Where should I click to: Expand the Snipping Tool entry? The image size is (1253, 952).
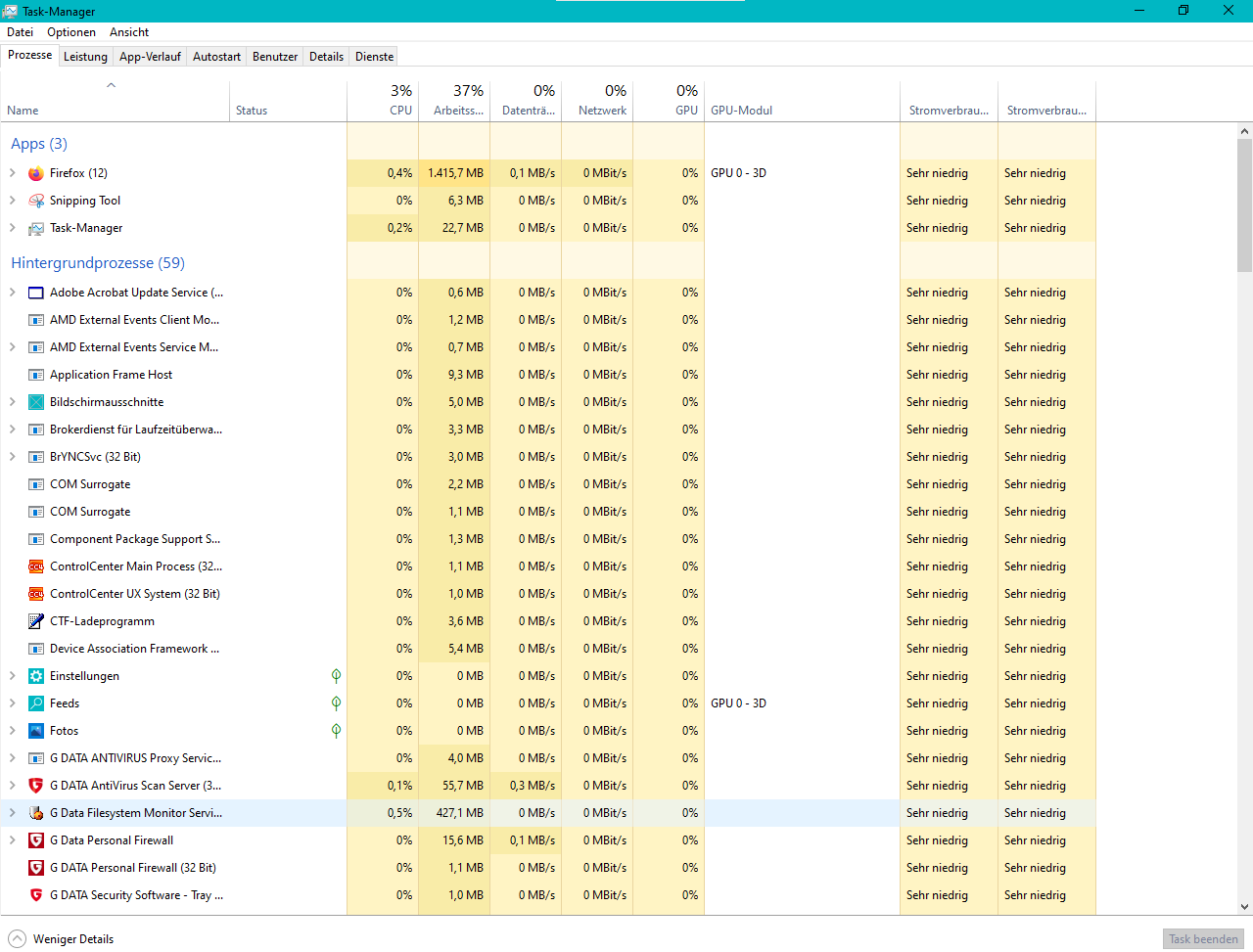(12, 201)
